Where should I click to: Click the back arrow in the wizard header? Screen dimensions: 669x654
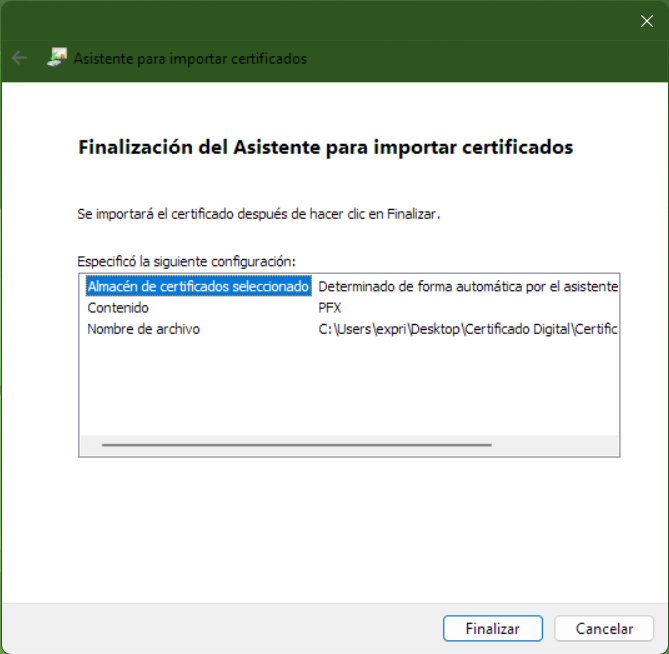tap(19, 58)
